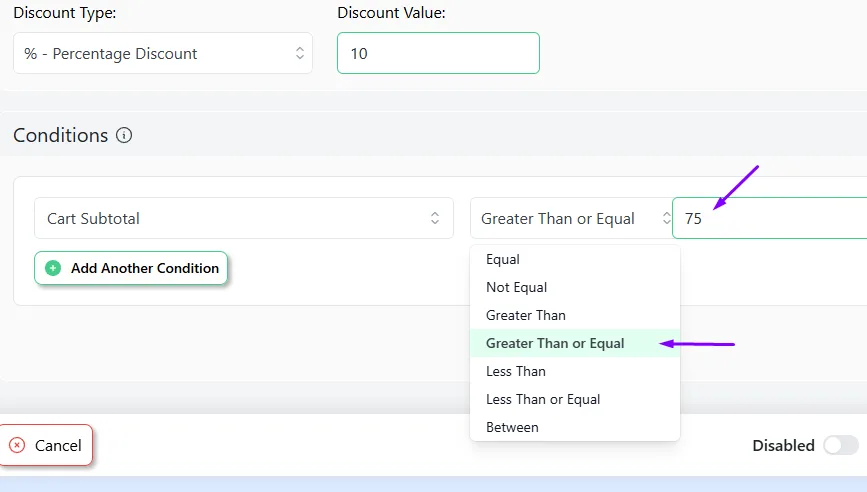Toggle the Disabled switch on
Screen dimensions: 867x492
coord(840,445)
